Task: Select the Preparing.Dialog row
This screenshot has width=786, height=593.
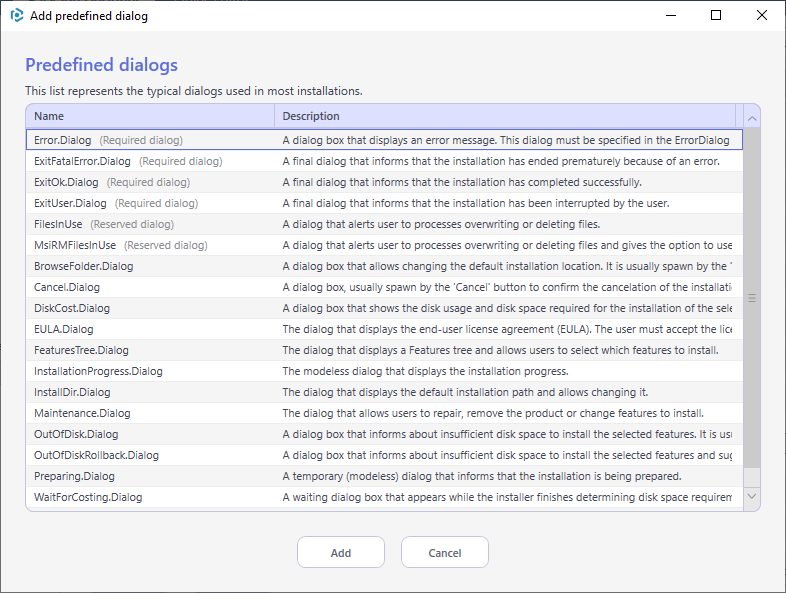Action: [x=384, y=477]
